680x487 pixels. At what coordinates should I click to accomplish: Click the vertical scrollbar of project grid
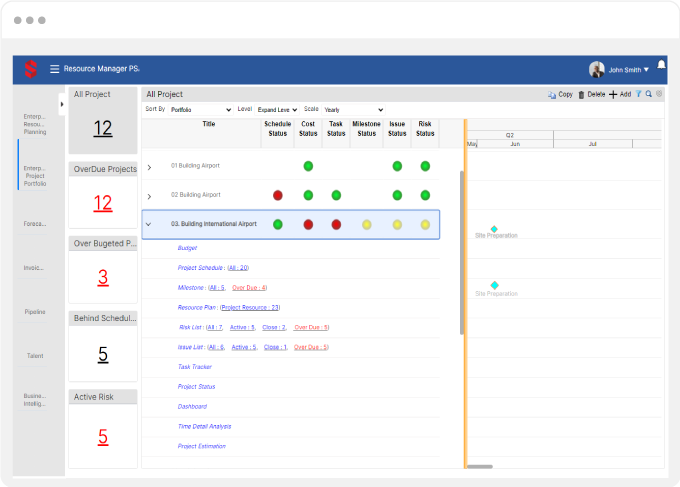click(462, 253)
